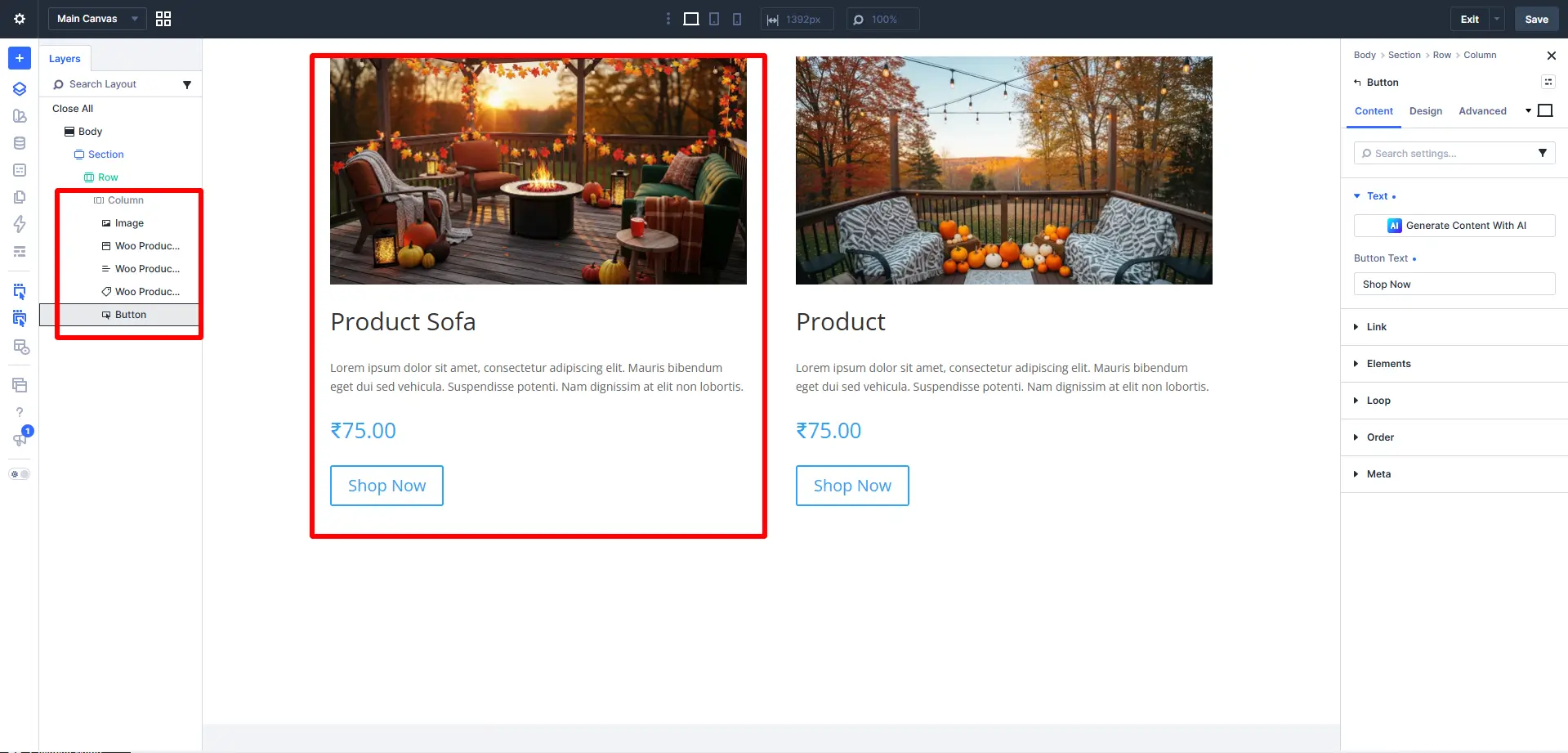Image resolution: width=1568 pixels, height=753 pixels.
Task: Open the pages icon in left sidebar
Action: point(20,197)
